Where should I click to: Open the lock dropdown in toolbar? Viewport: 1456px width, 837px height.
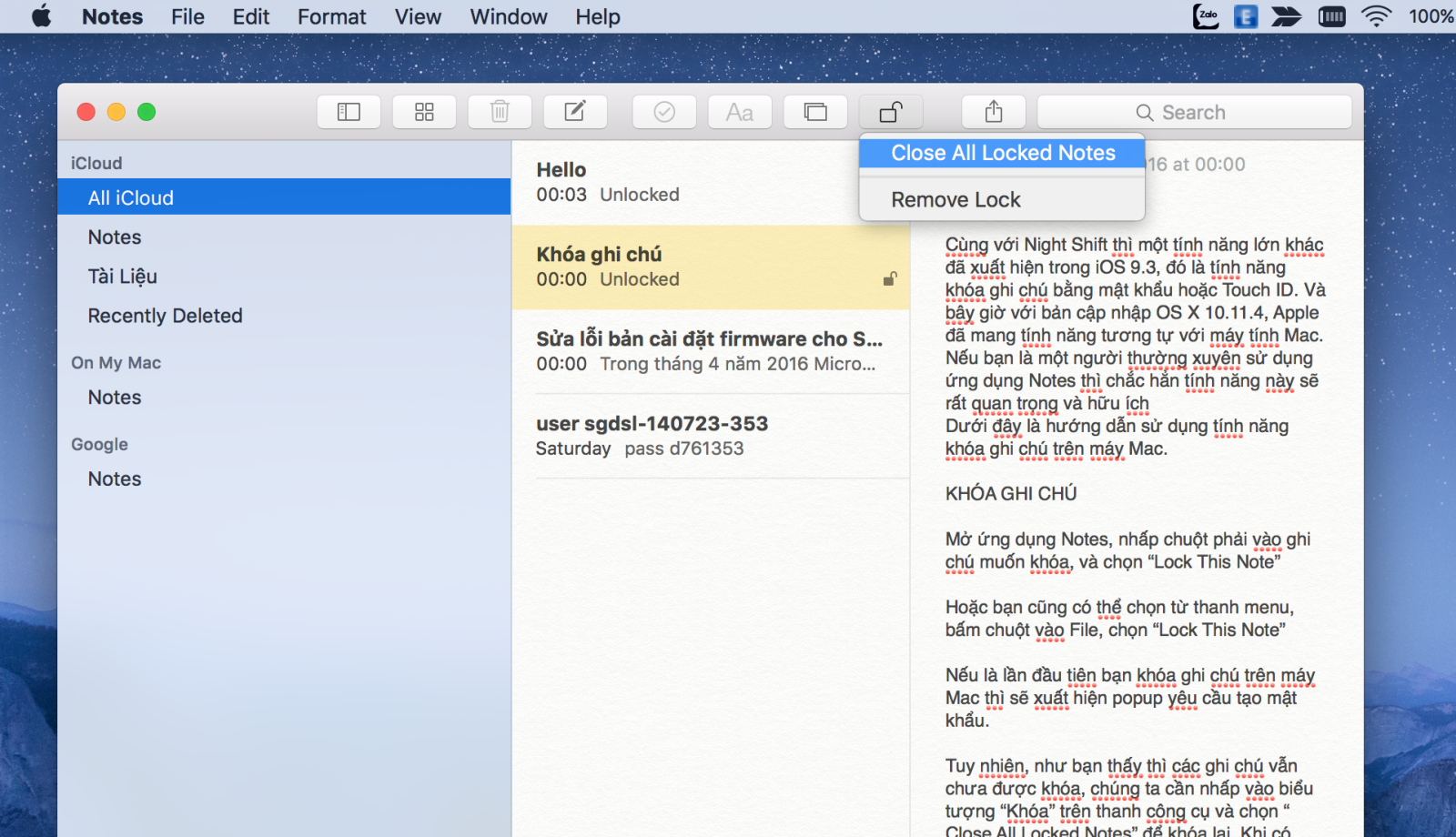click(891, 112)
